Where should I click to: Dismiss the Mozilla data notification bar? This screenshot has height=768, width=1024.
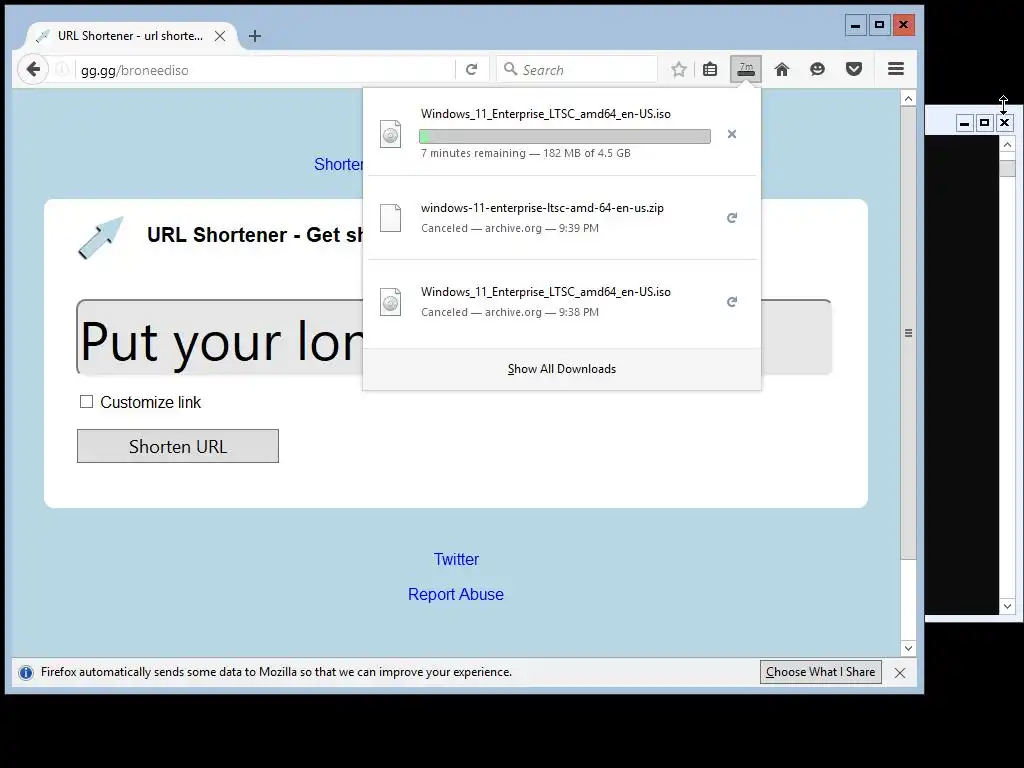[900, 673]
